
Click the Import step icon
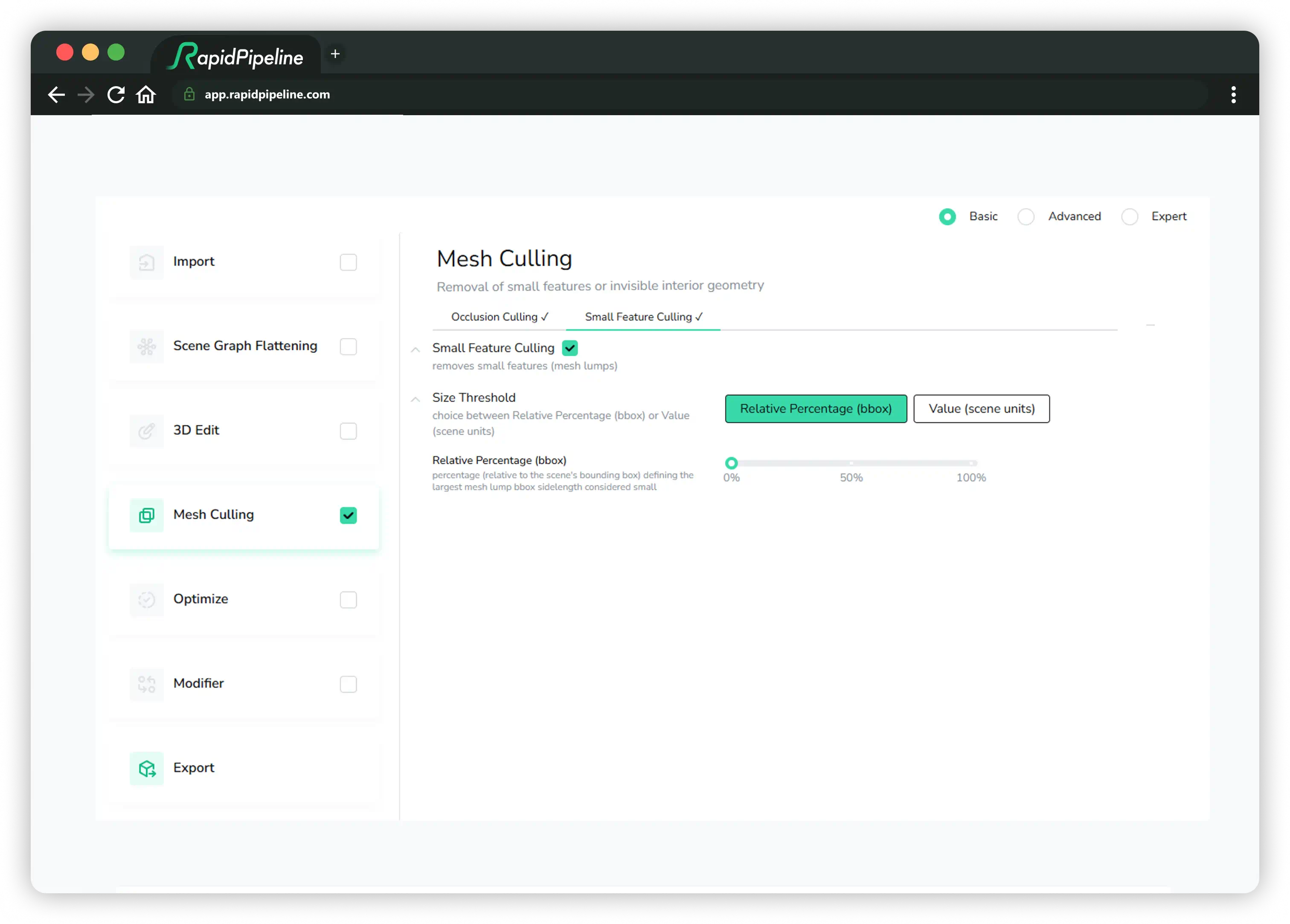[x=146, y=262]
